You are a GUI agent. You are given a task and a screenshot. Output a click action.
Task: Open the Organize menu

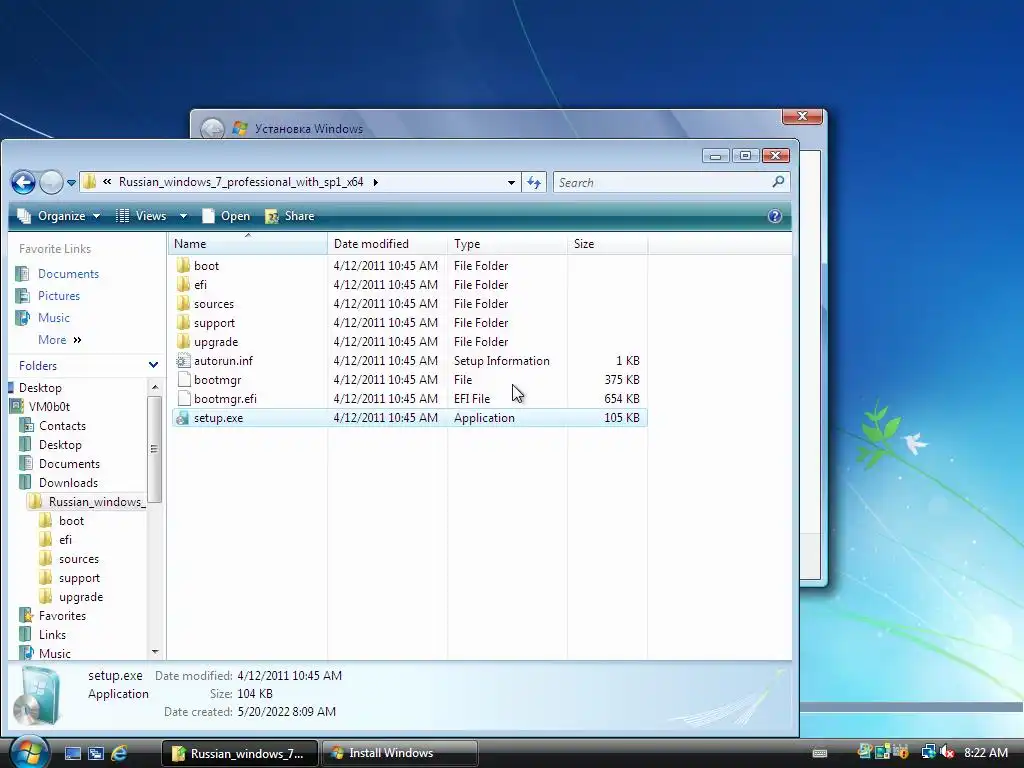point(59,216)
